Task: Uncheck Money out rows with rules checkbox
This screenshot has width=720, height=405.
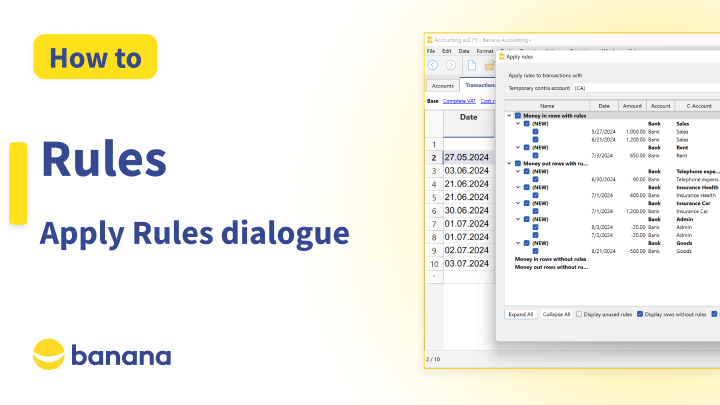Action: (x=518, y=163)
